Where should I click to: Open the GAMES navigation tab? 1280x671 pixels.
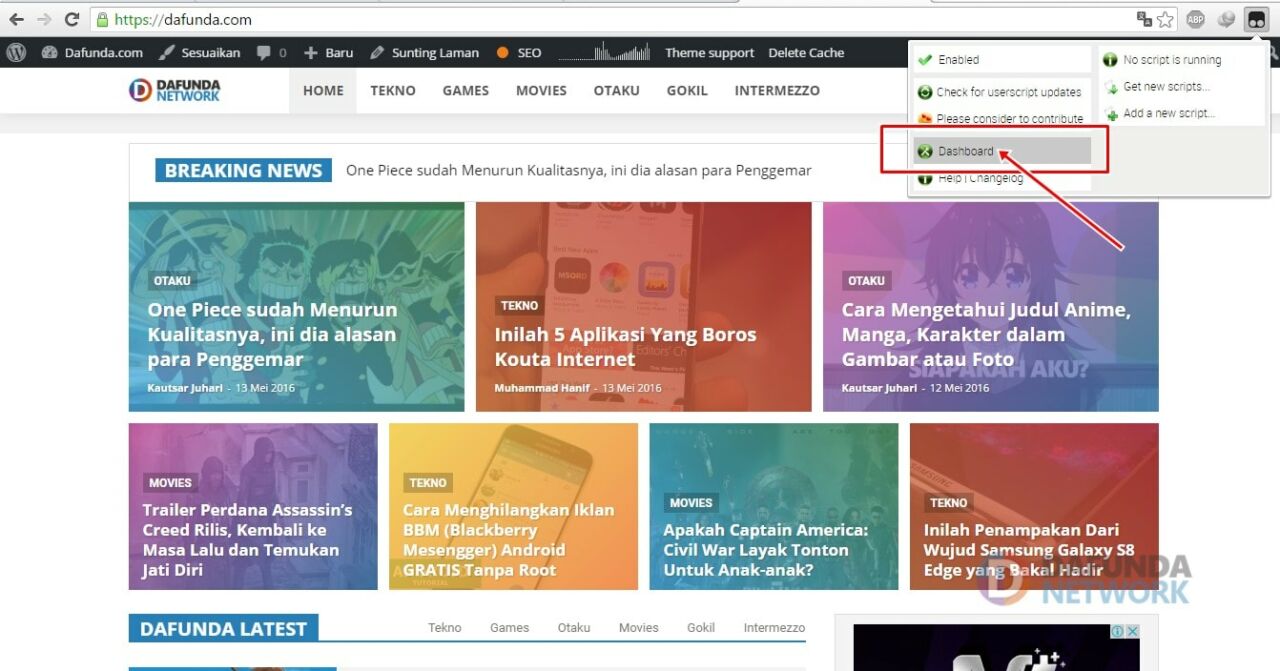click(465, 90)
